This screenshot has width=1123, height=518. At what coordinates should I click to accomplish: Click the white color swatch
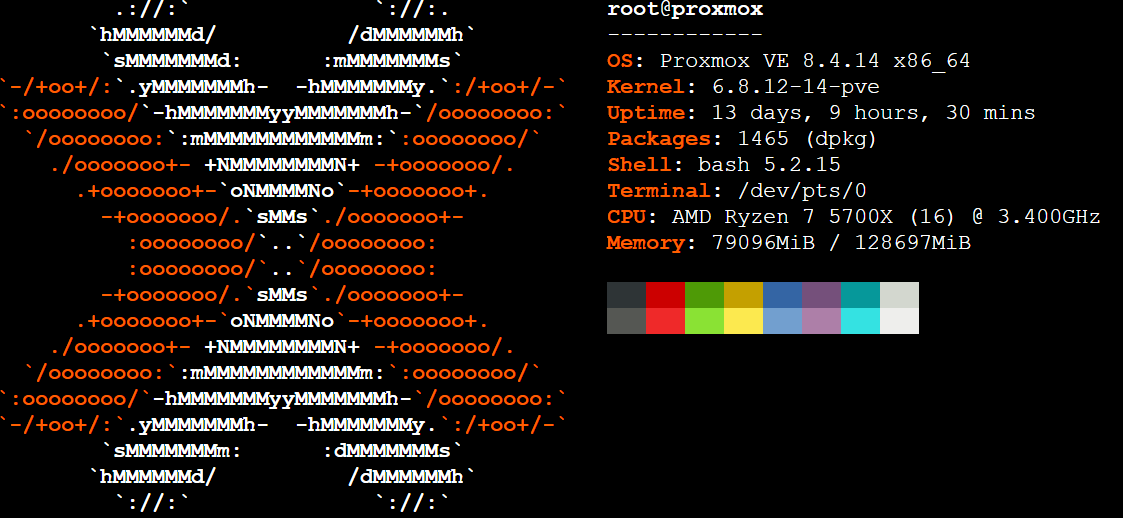899,320
